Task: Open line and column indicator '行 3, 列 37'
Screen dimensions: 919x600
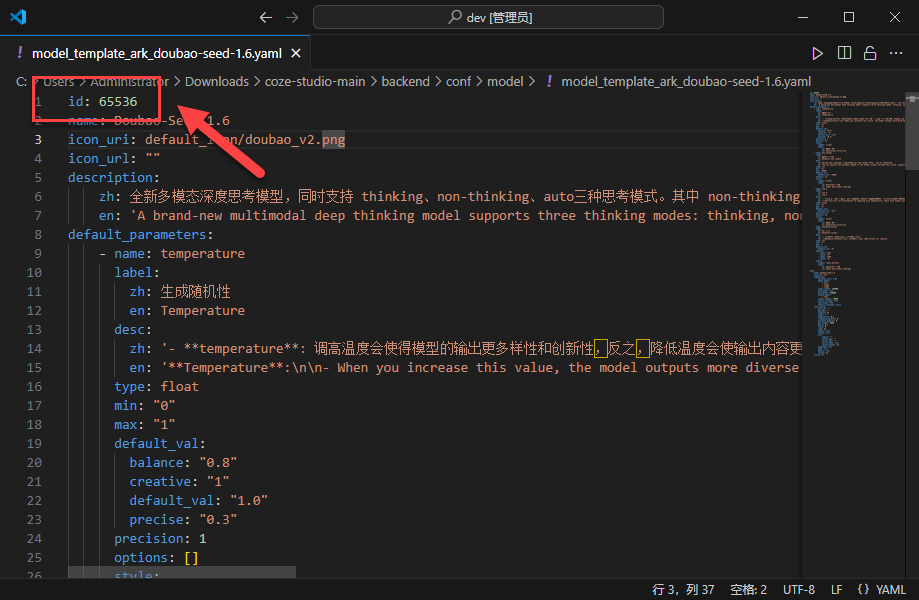Action: pyautogui.click(x=684, y=589)
